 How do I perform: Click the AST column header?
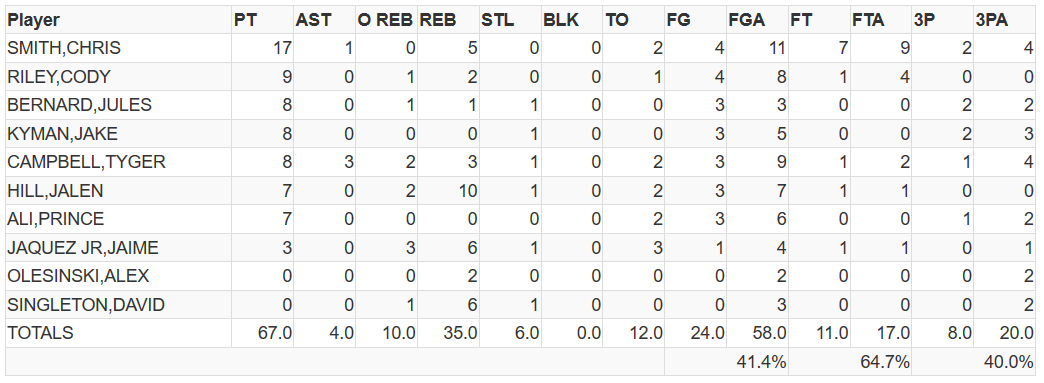pyautogui.click(x=324, y=20)
